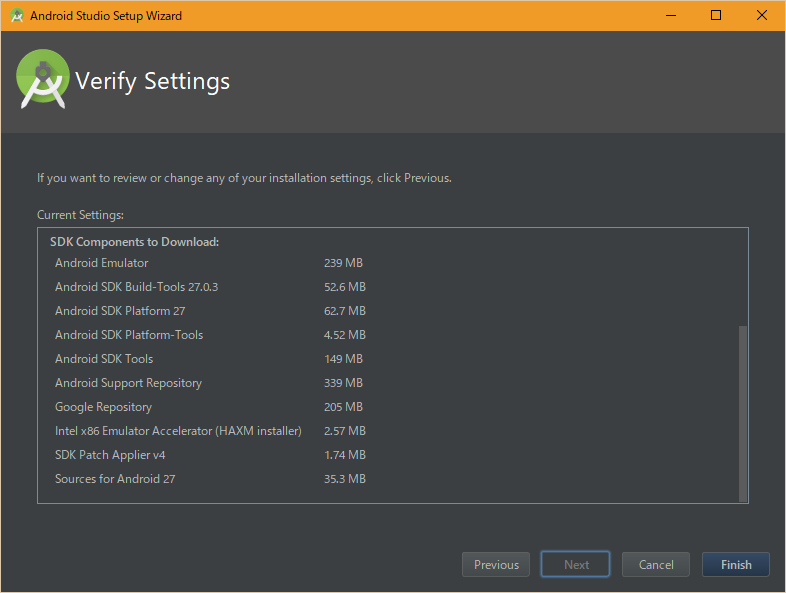Click the Android SDK Tools entry
This screenshot has width=786, height=593.
pyautogui.click(x=104, y=359)
